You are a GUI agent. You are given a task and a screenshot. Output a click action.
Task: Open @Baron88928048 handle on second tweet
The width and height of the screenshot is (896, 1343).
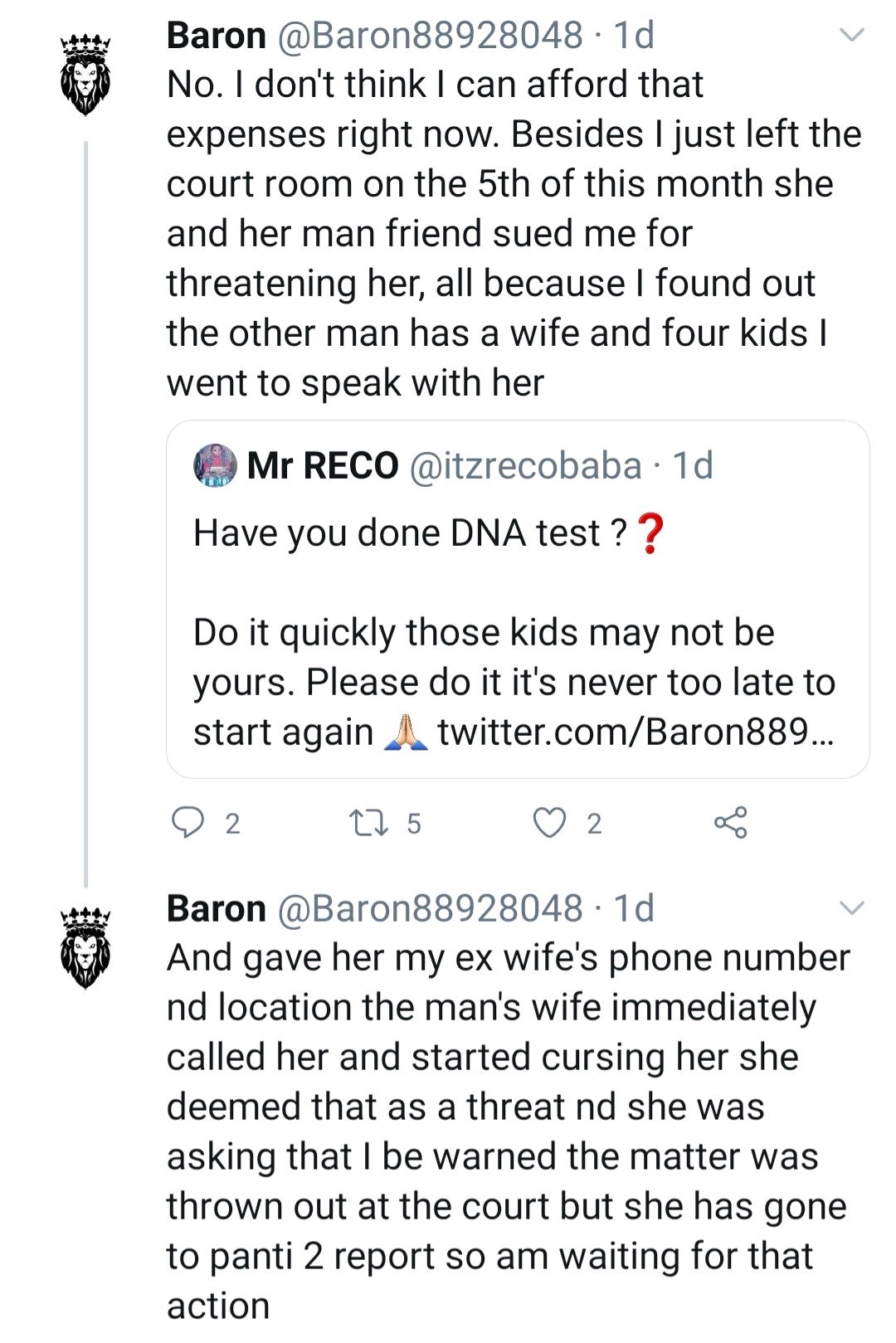click(430, 908)
